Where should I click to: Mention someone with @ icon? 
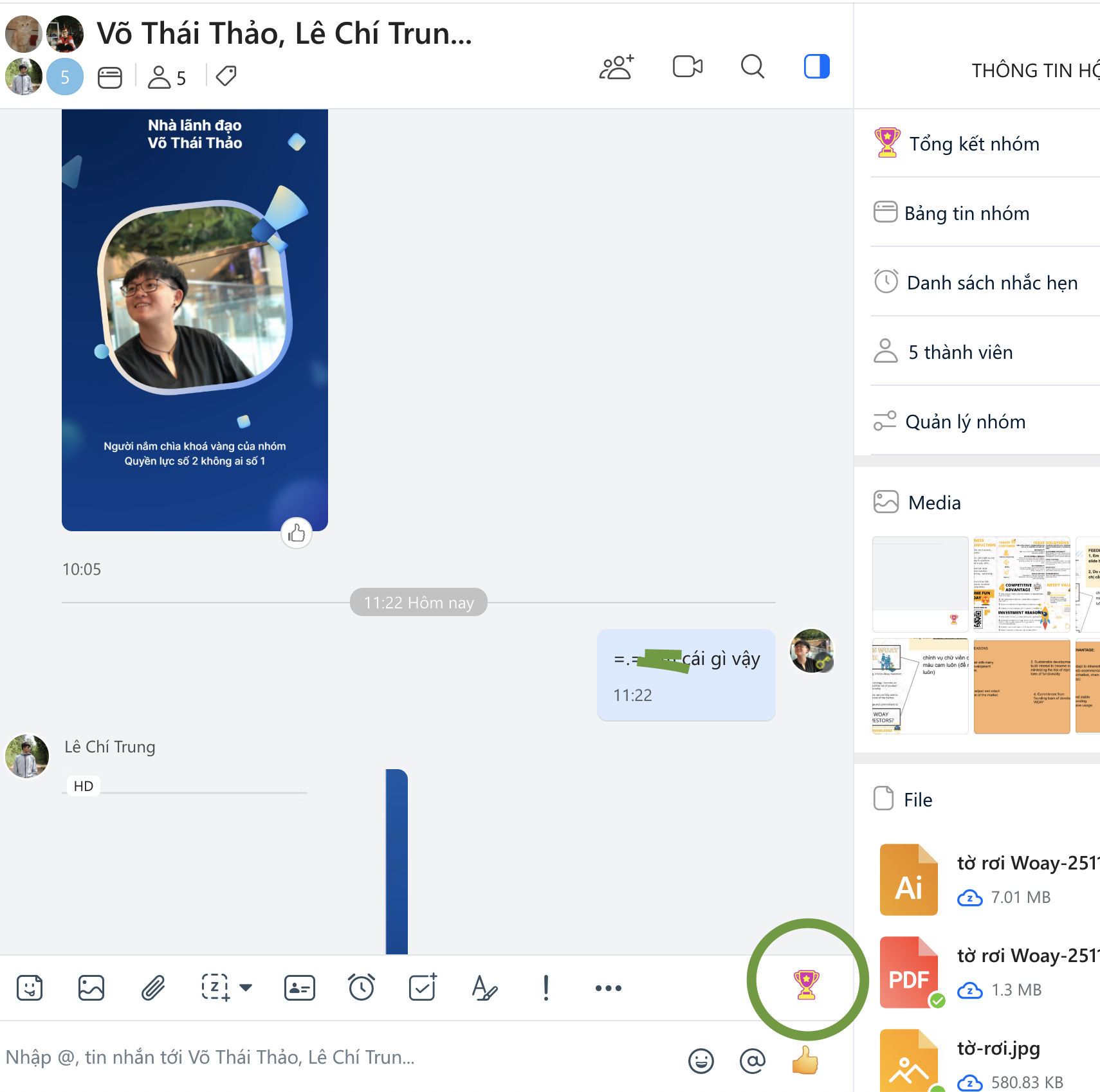753,1060
